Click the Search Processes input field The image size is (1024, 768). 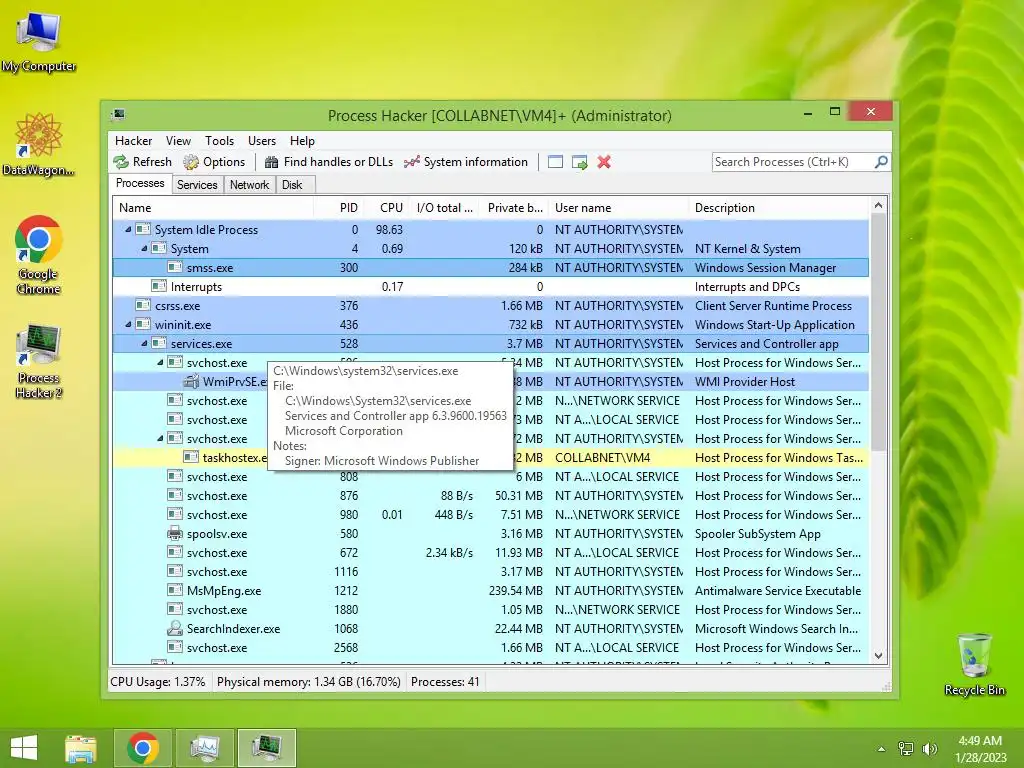pos(792,162)
